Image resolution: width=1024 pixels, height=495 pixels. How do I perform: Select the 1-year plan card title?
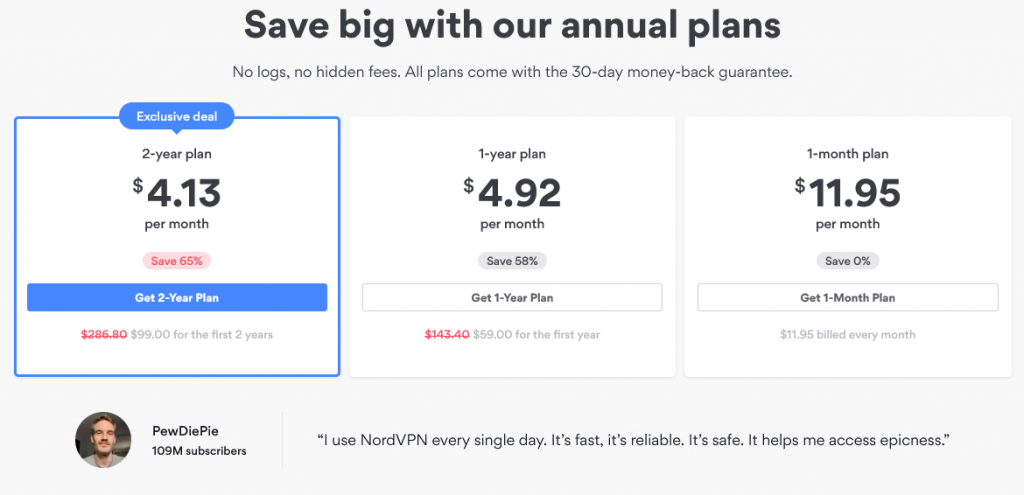[x=512, y=155]
